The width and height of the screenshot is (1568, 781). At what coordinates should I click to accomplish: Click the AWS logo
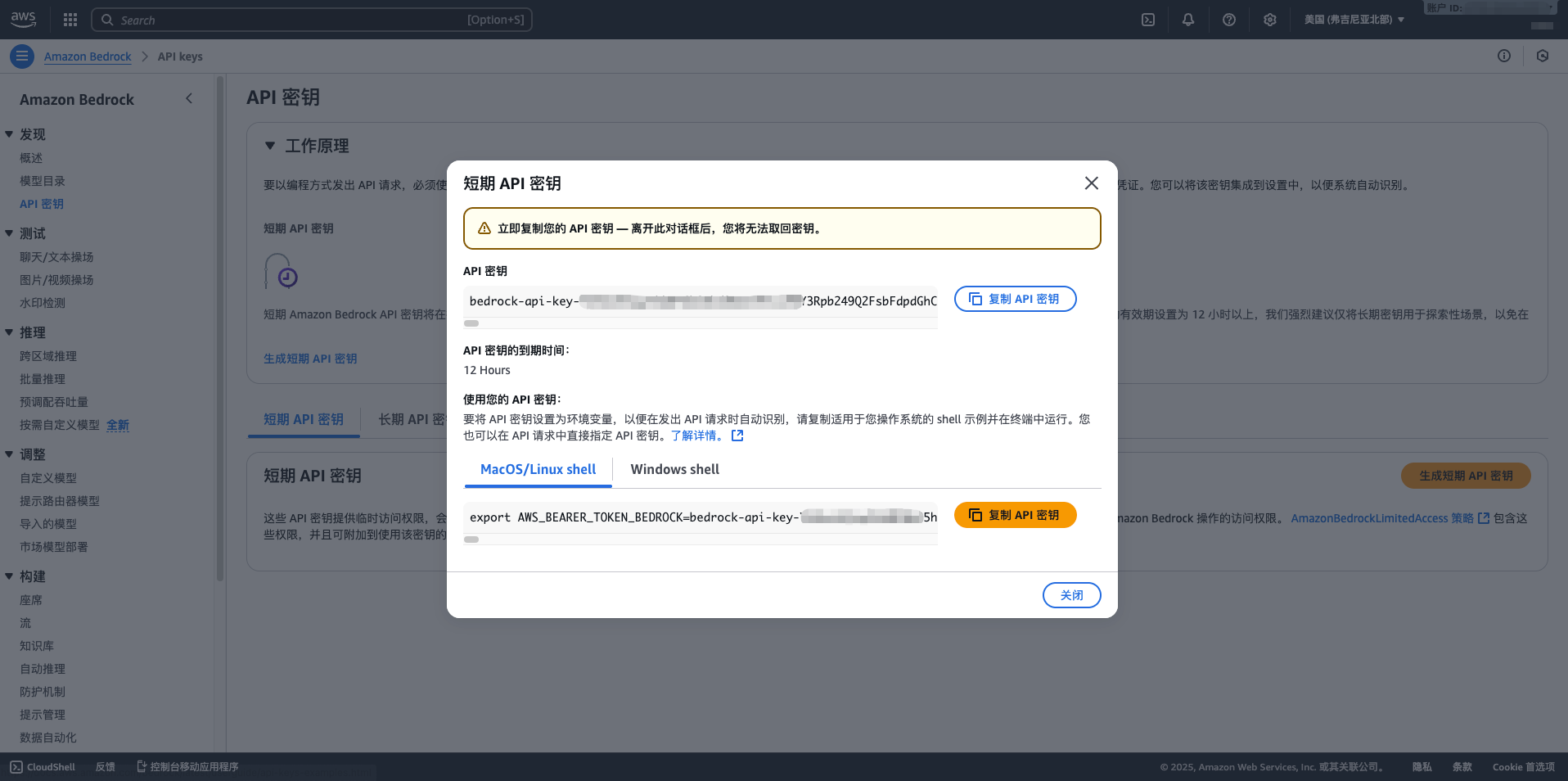pos(23,19)
